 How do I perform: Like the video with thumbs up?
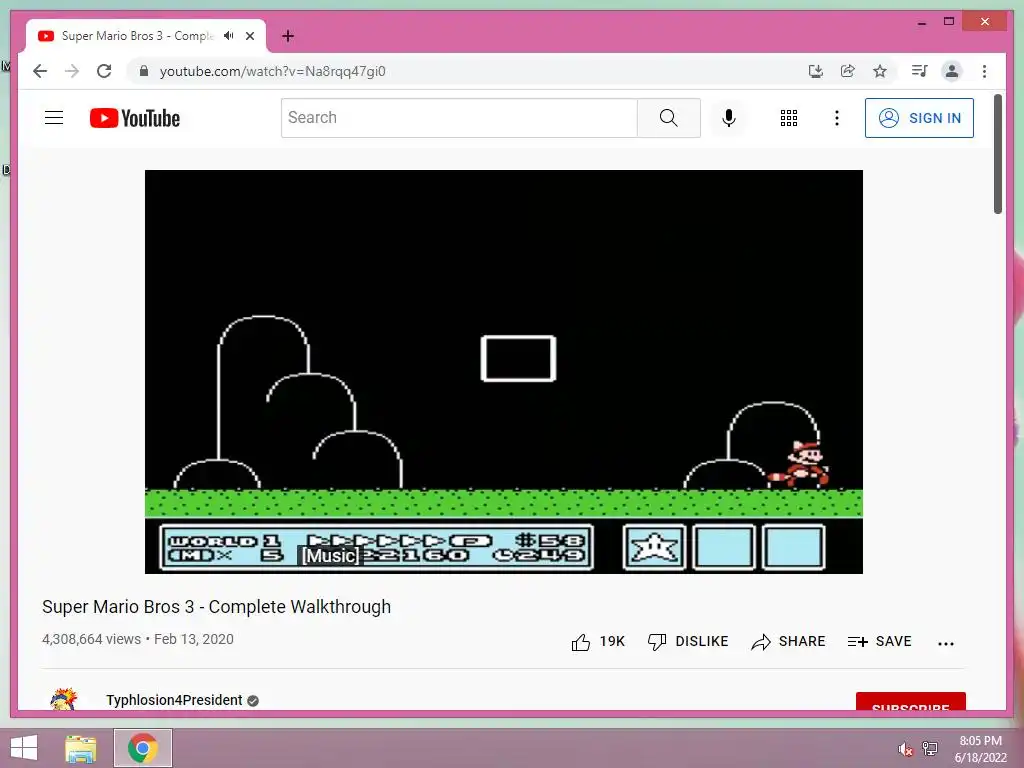pyautogui.click(x=598, y=642)
